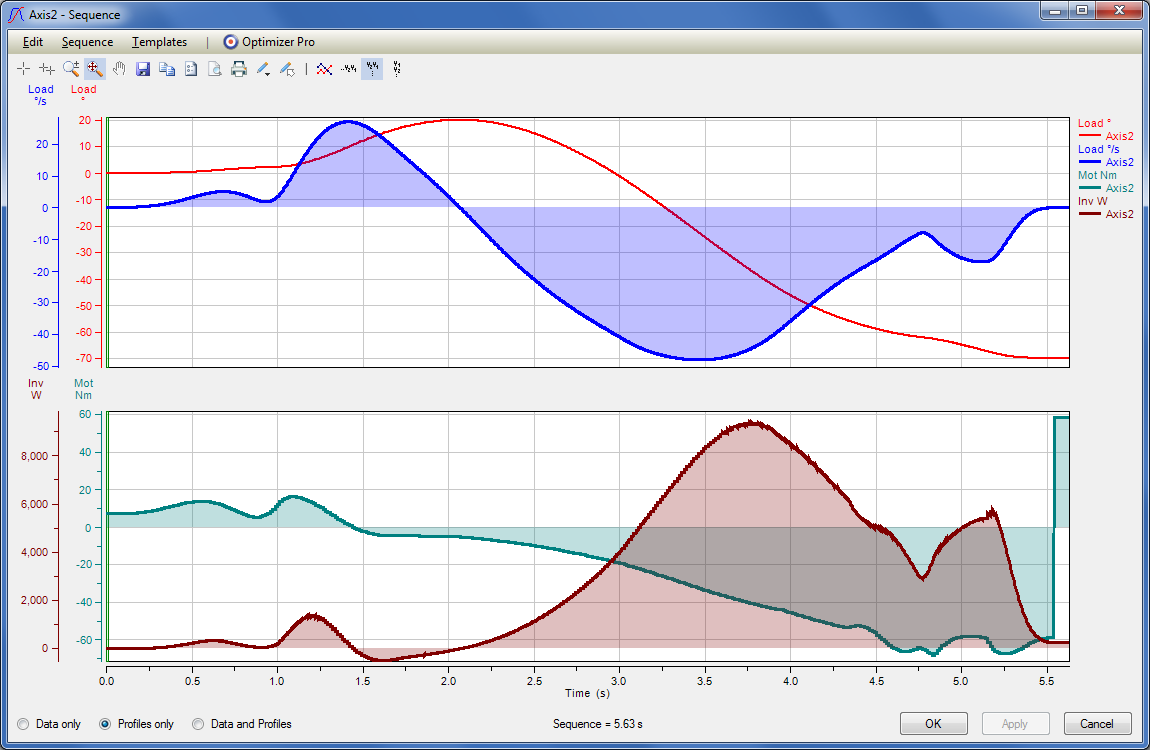Choose the Data and Profiles option
This screenshot has width=1150, height=750.
[198, 723]
